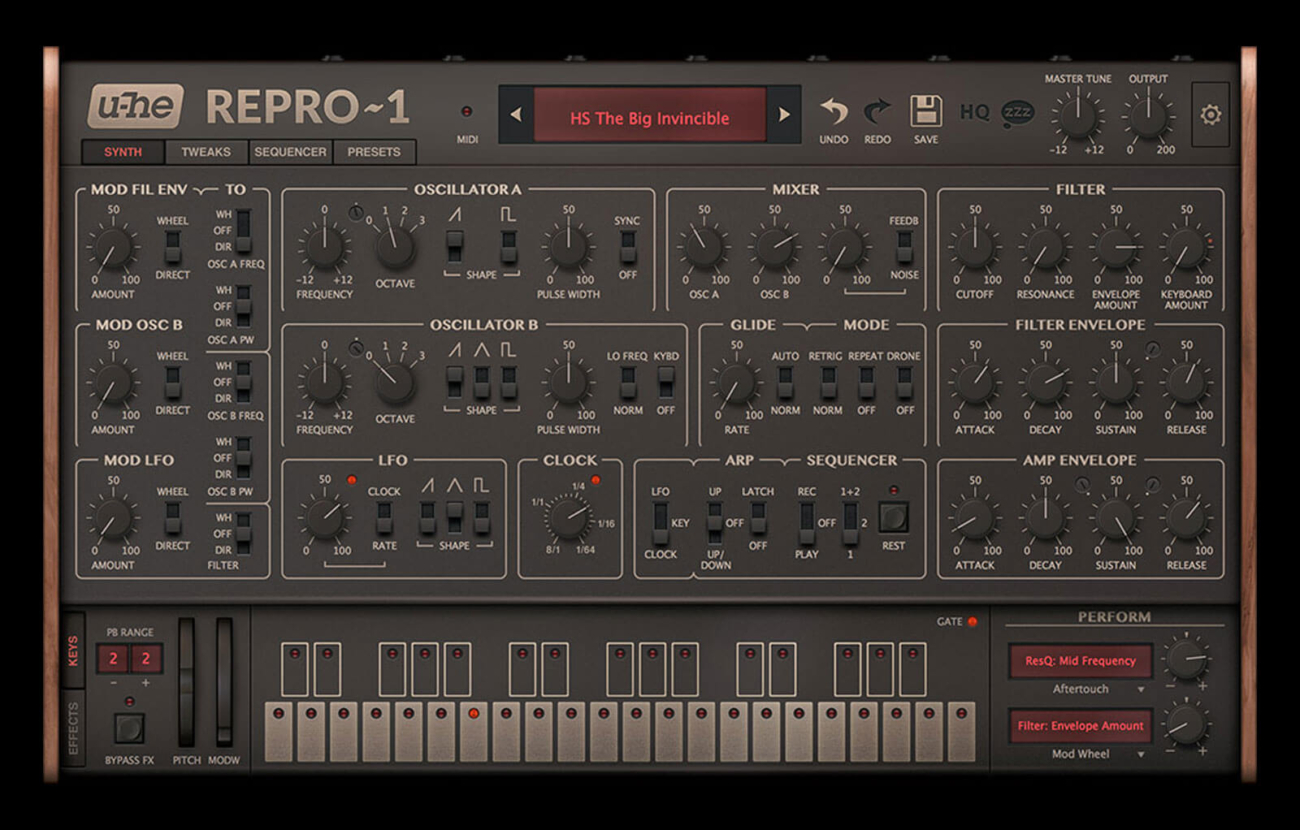The image size is (1300, 830).
Task: Click the zzz sleep mode icon
Action: pyautogui.click(x=1018, y=112)
